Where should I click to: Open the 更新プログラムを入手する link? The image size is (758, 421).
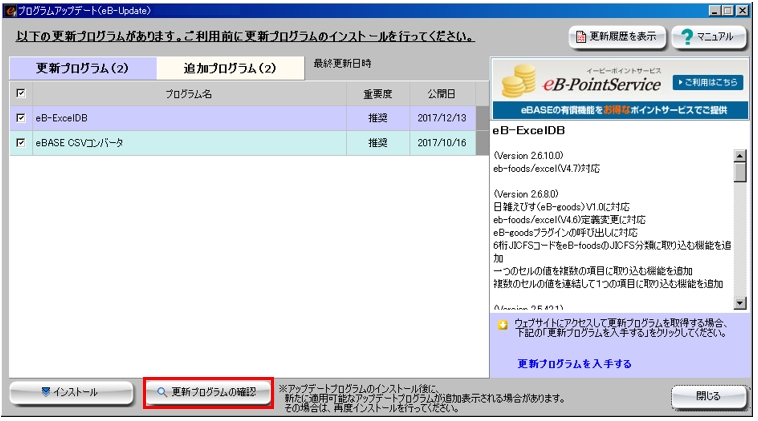click(x=574, y=363)
